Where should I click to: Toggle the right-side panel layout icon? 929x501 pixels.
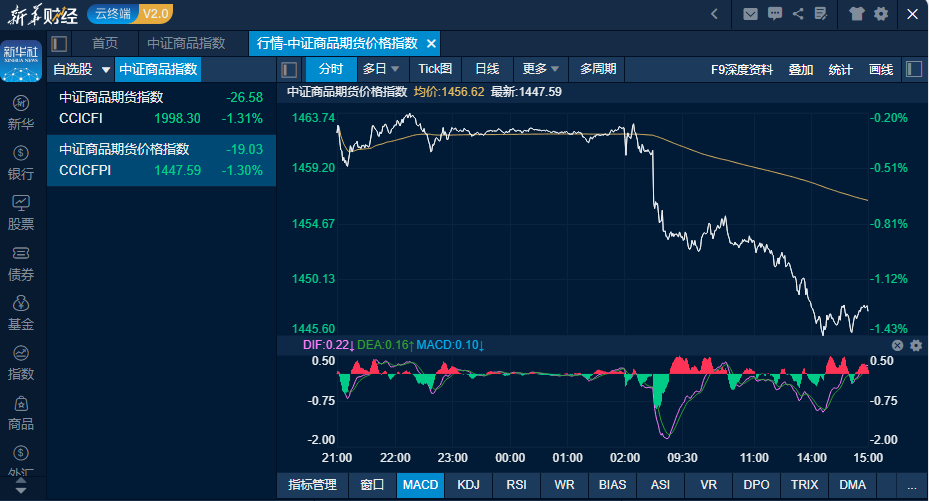[914, 69]
